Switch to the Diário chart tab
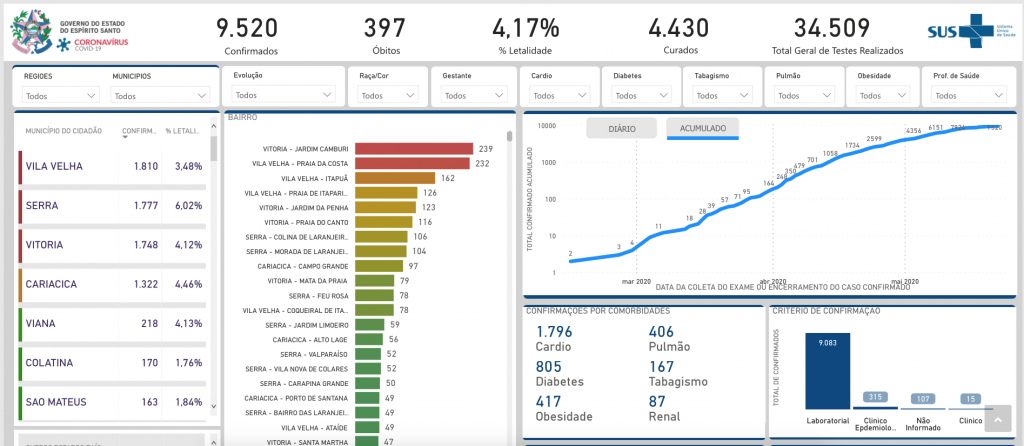The height and width of the screenshot is (446, 1024). click(621, 129)
